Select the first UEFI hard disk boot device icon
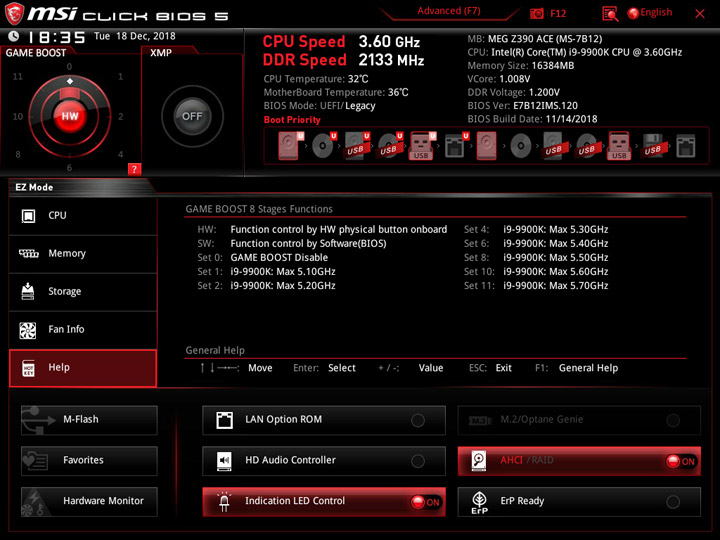 [290, 146]
